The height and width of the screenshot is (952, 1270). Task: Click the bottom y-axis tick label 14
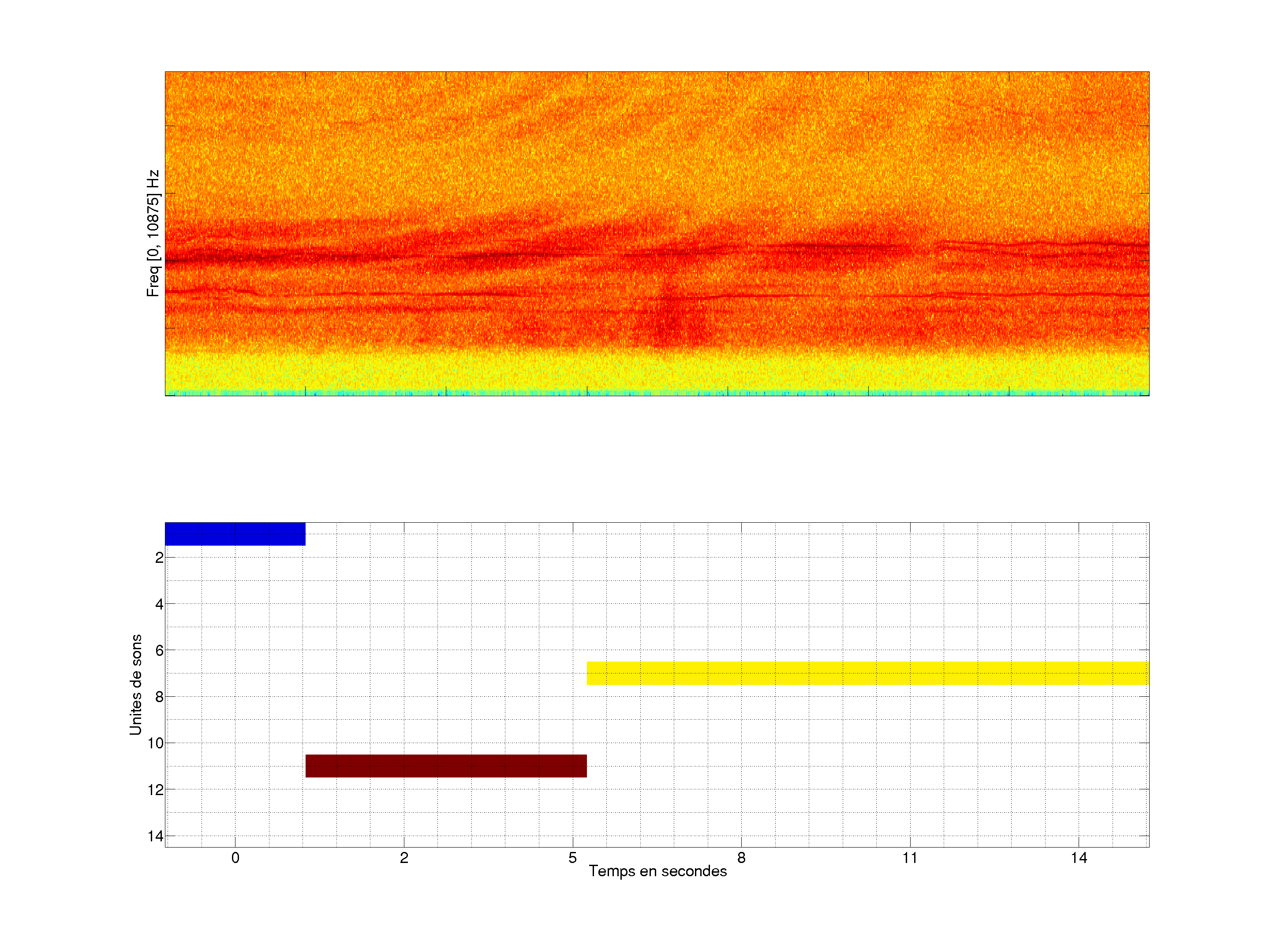point(156,836)
